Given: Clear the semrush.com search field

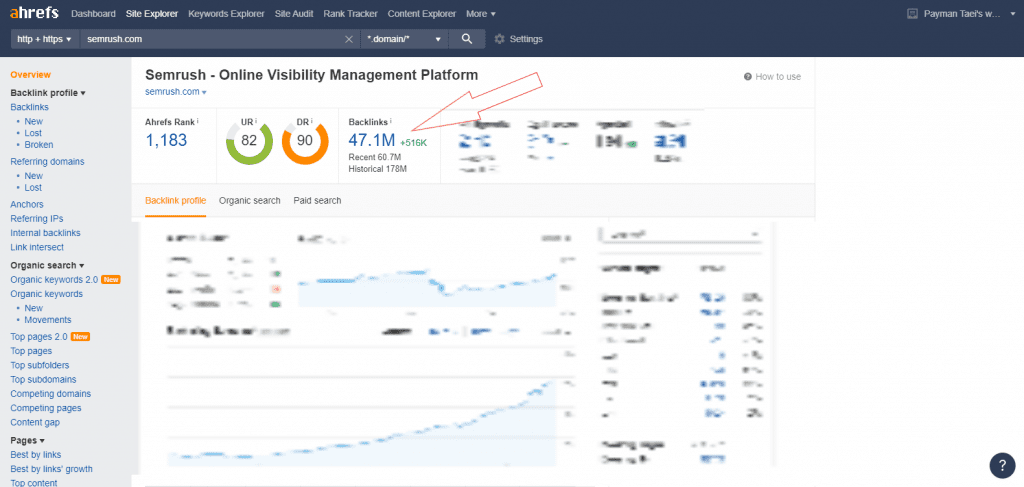Looking at the screenshot, I should pos(349,39).
